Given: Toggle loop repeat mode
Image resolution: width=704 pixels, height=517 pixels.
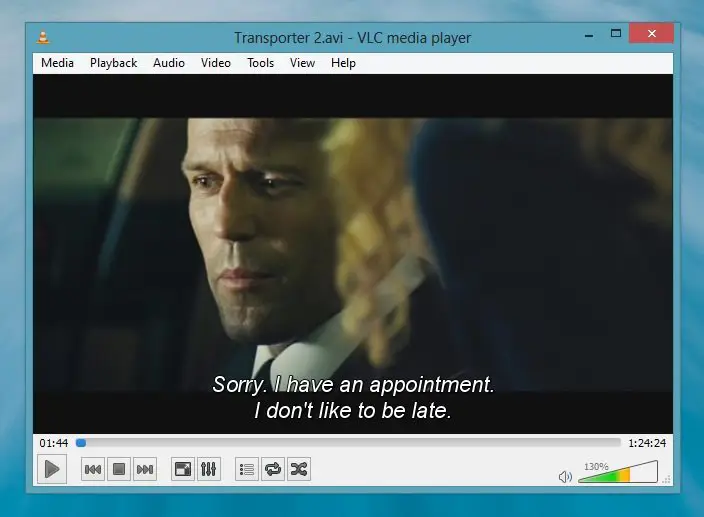Looking at the screenshot, I should [x=273, y=469].
